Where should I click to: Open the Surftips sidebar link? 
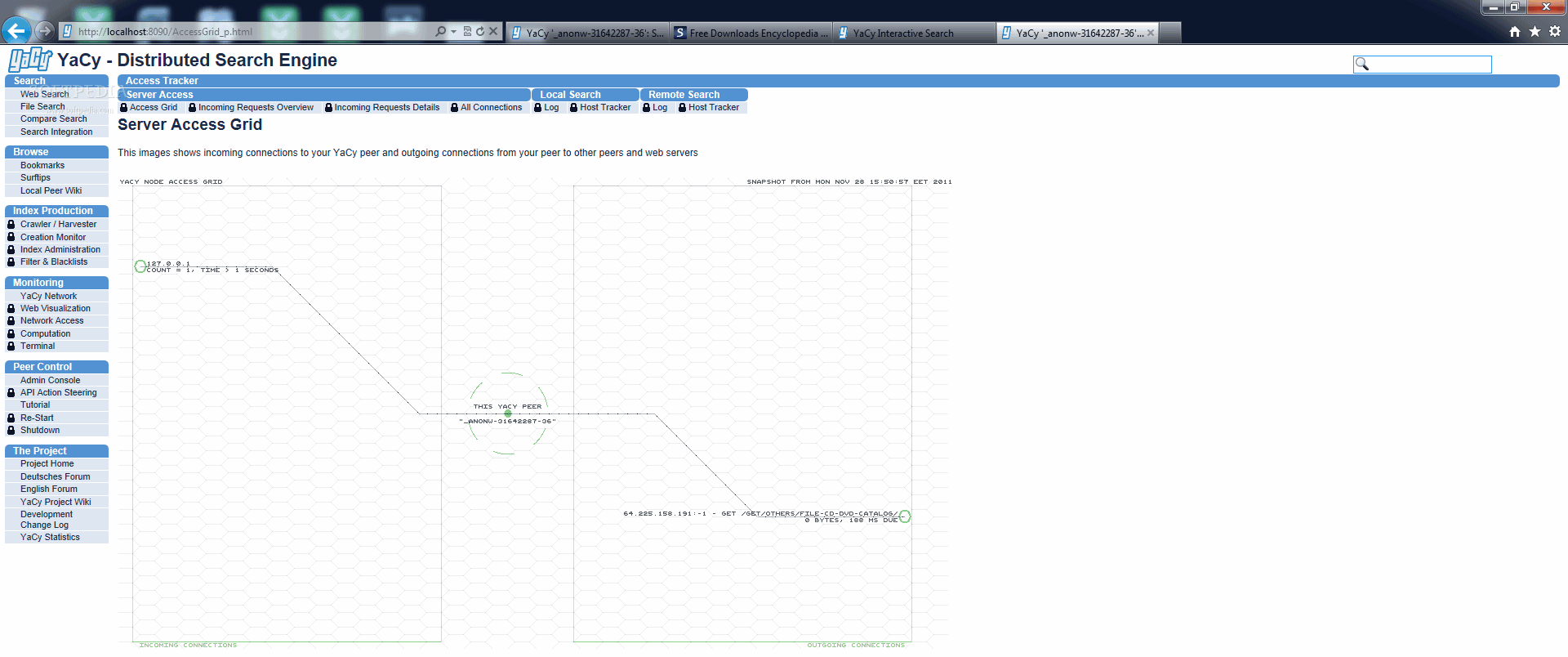35,177
